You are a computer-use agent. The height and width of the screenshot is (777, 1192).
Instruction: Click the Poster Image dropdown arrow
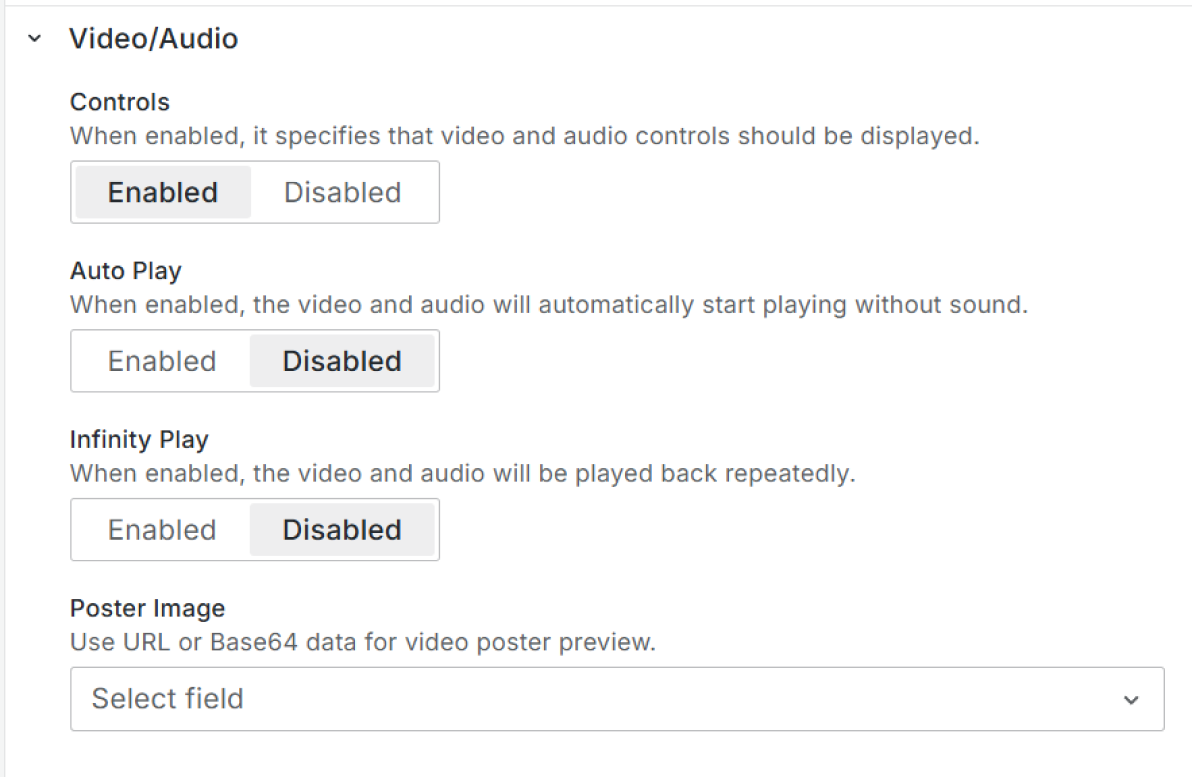click(1131, 699)
